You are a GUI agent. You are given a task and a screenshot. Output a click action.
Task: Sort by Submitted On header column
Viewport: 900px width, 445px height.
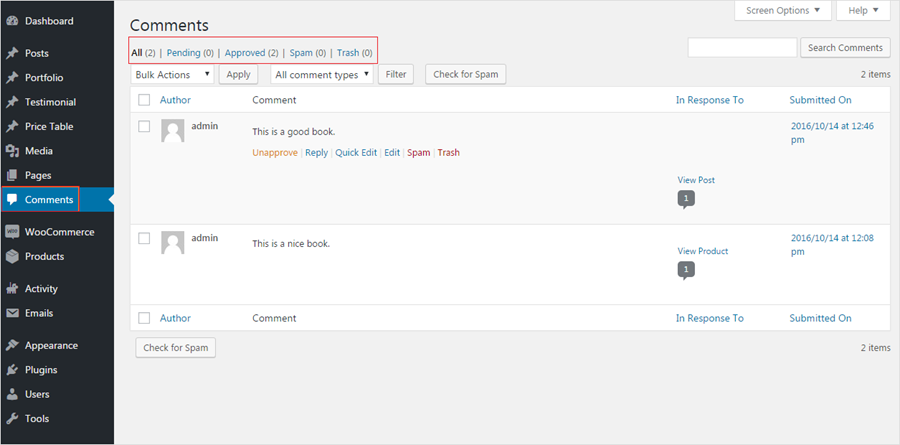(820, 100)
